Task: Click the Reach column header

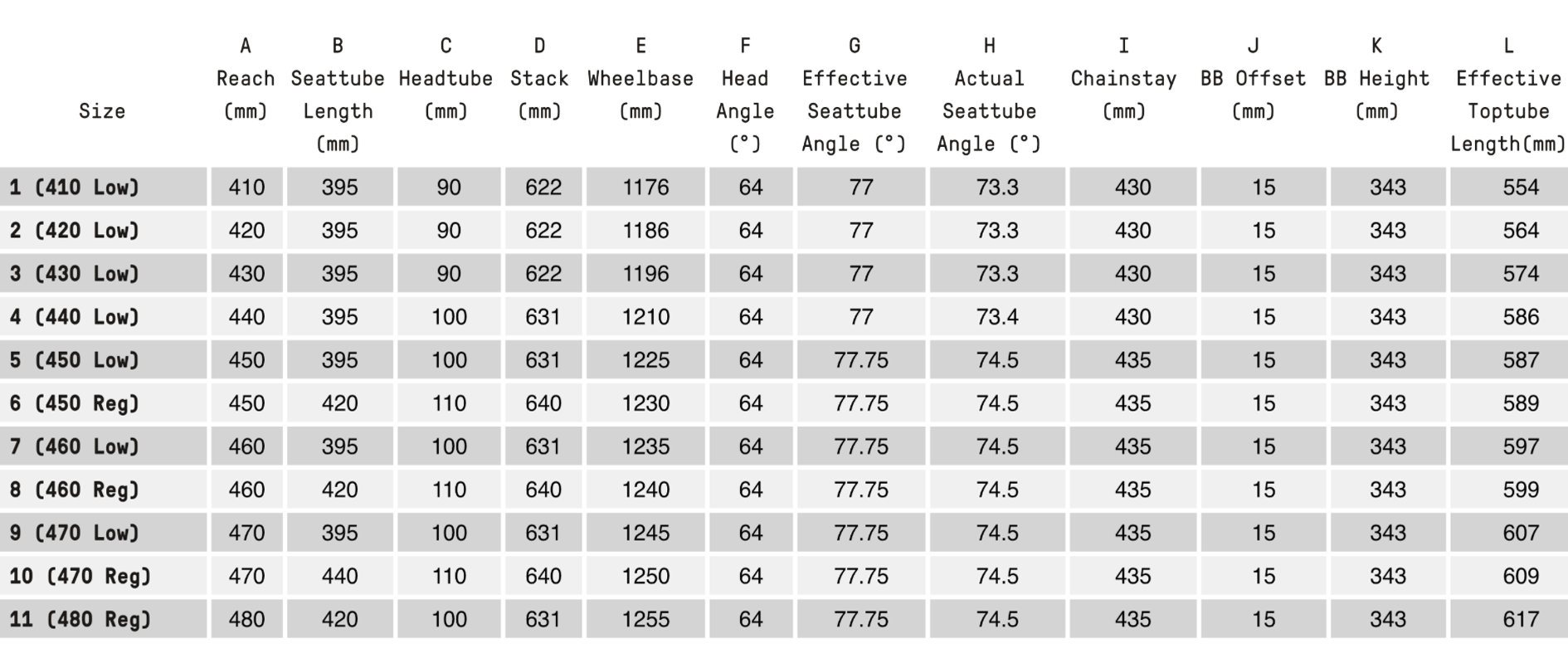Action: pos(246,79)
